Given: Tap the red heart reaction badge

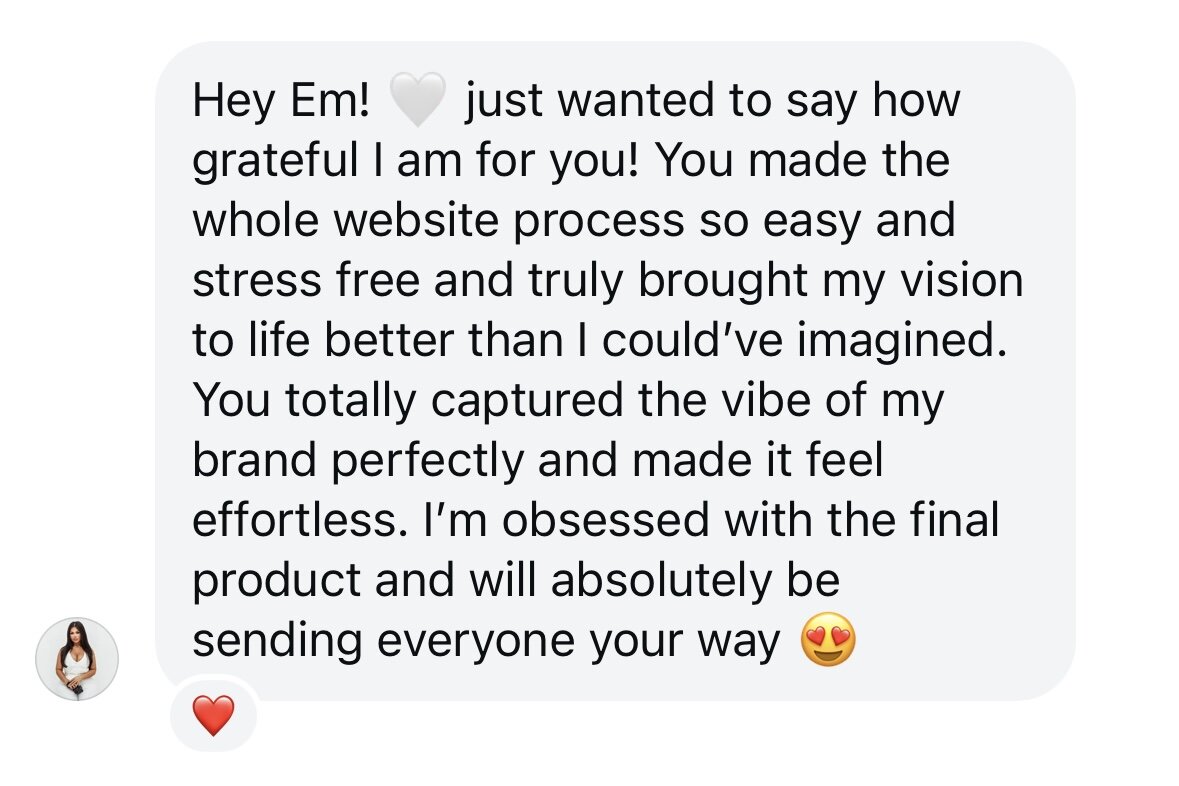Looking at the screenshot, I should (213, 716).
